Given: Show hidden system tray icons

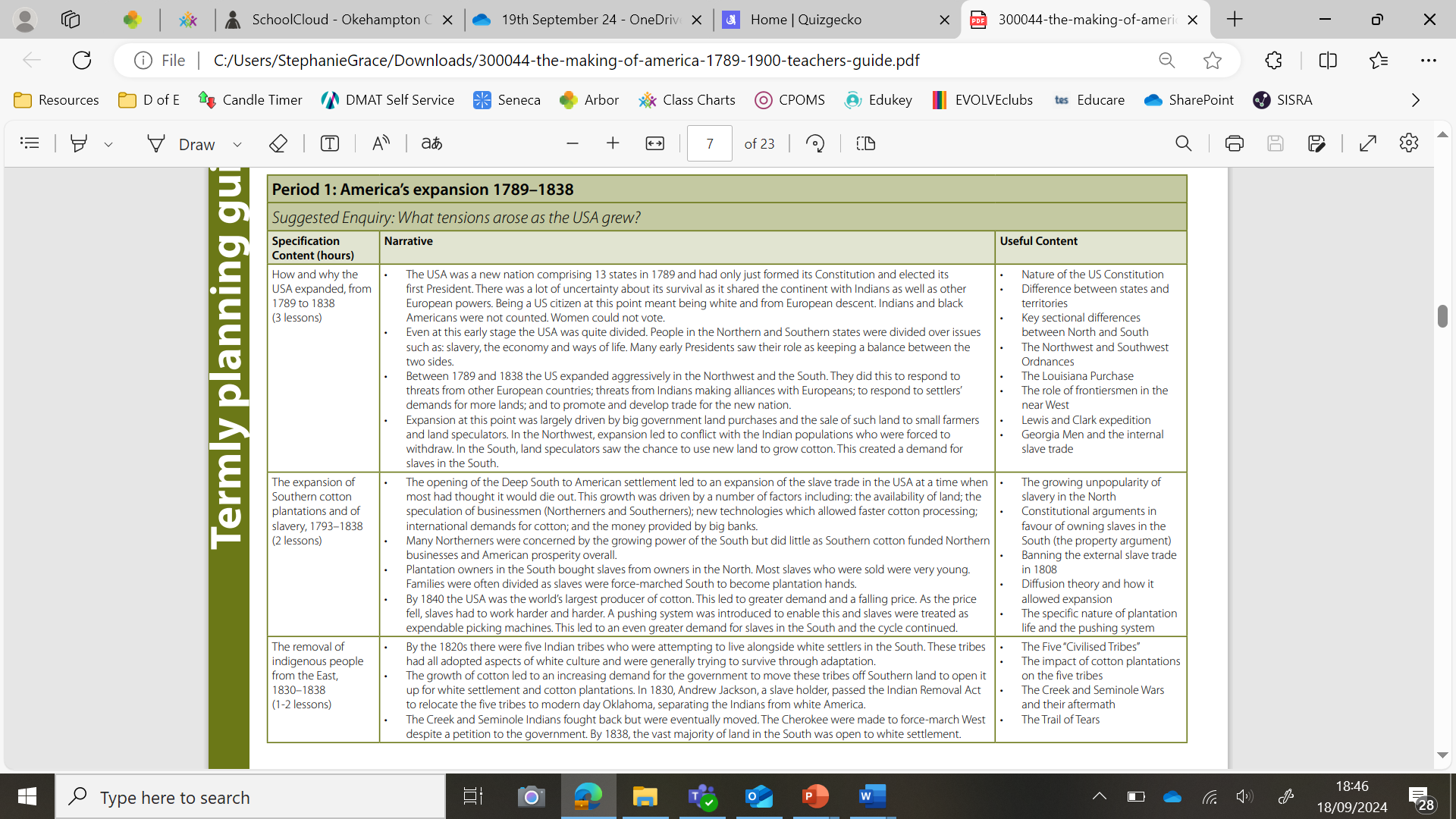Looking at the screenshot, I should 1100,796.
